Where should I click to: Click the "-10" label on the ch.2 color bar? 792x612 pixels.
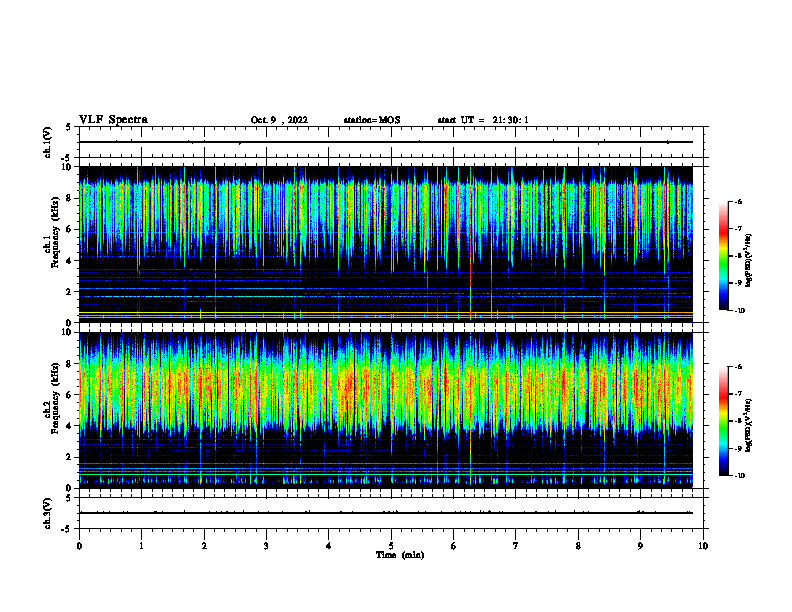(739, 476)
